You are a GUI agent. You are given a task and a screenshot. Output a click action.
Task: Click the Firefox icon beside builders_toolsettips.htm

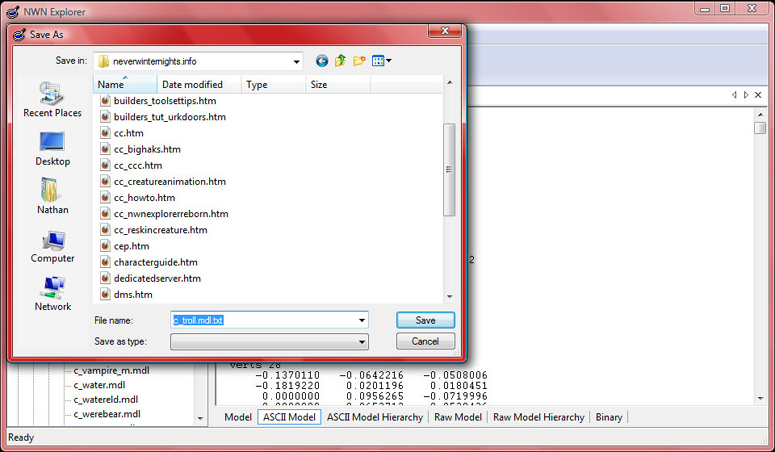[x=105, y=101]
